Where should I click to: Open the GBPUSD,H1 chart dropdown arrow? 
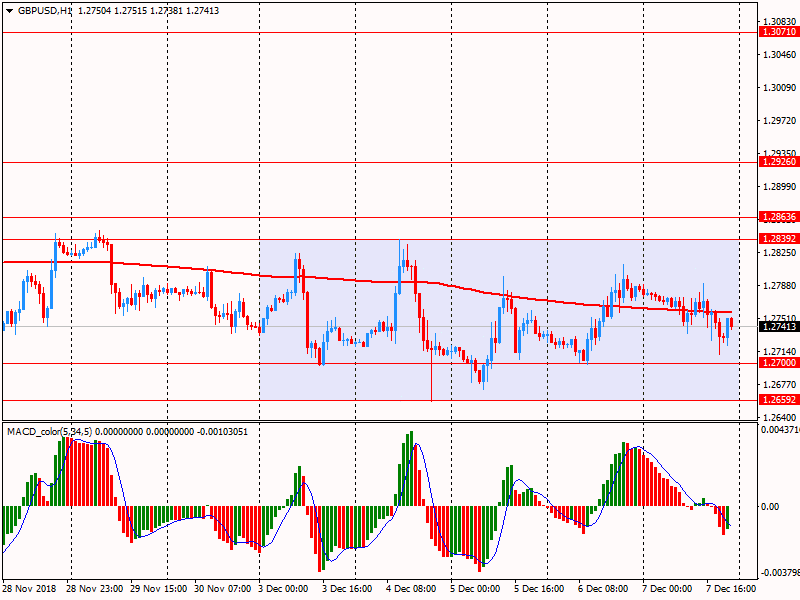pyautogui.click(x=8, y=10)
